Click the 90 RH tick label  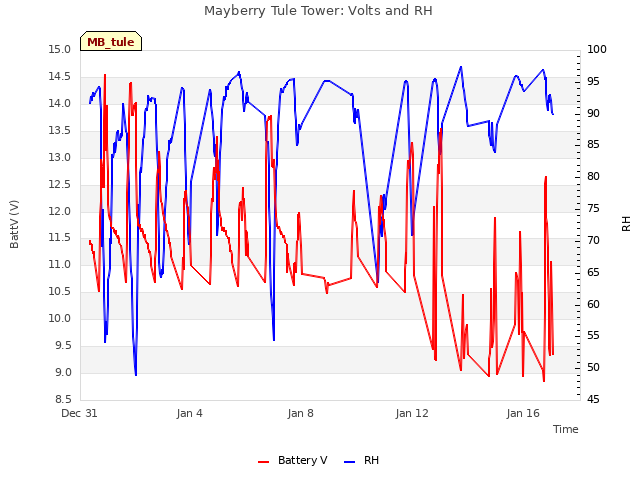point(593,113)
